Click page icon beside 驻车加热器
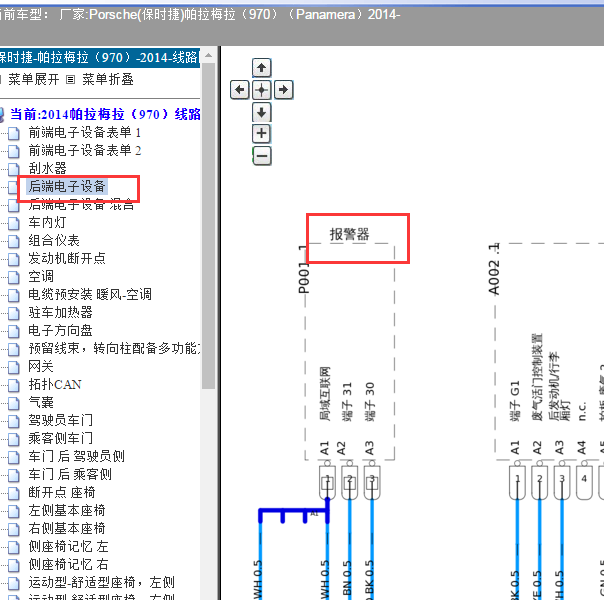This screenshot has height=600, width=604. [x=14, y=313]
